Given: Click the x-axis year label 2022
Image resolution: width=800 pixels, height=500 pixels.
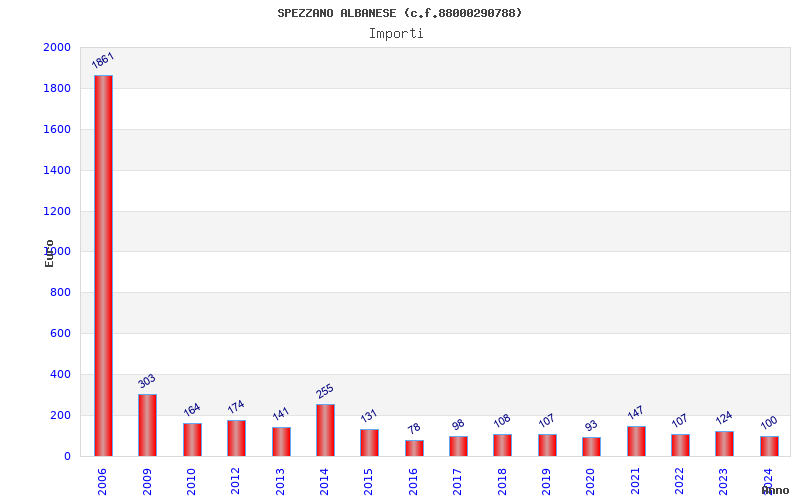Looking at the screenshot, I should (x=679, y=482).
